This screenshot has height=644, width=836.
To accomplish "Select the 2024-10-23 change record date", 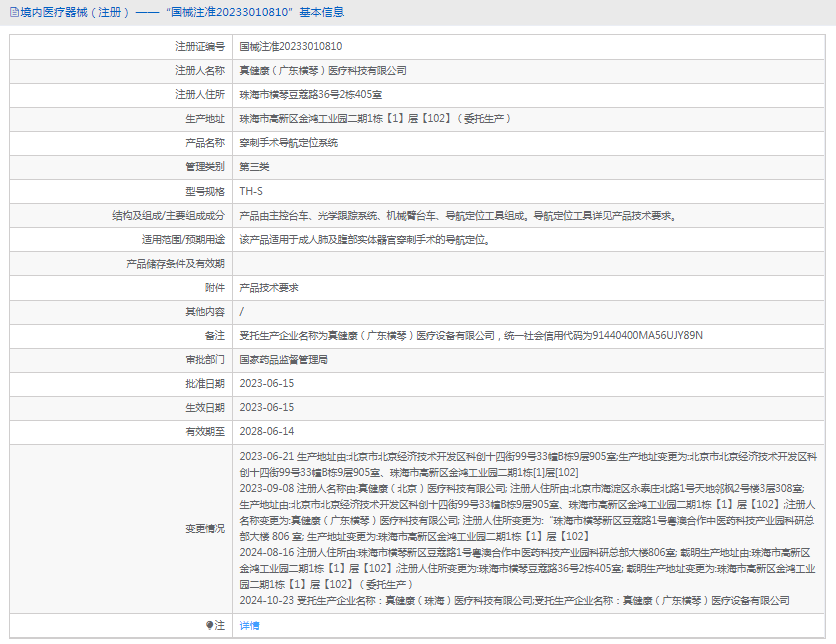I will pos(267,601).
